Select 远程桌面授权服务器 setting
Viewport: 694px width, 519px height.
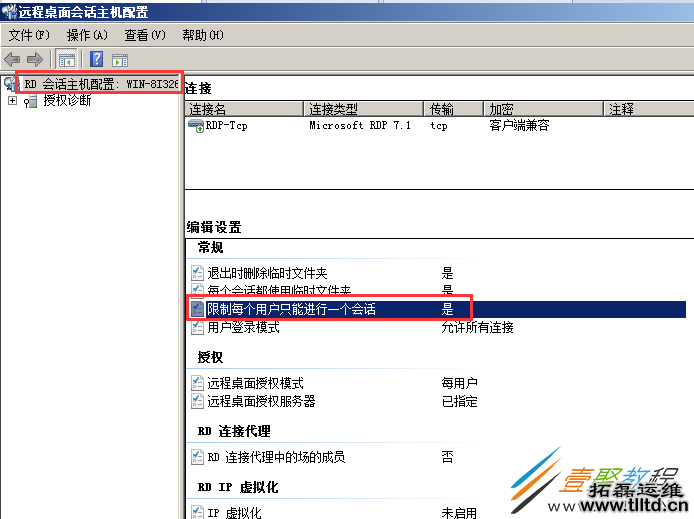click(261, 401)
